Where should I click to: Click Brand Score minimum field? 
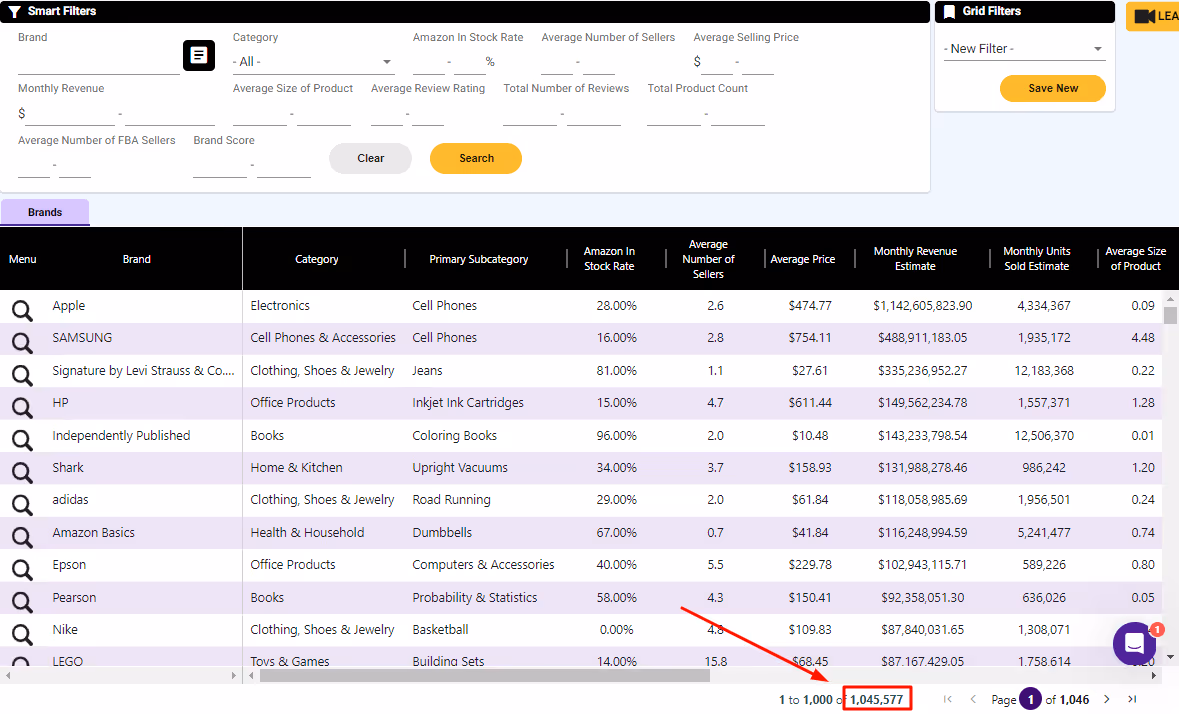(x=220, y=165)
